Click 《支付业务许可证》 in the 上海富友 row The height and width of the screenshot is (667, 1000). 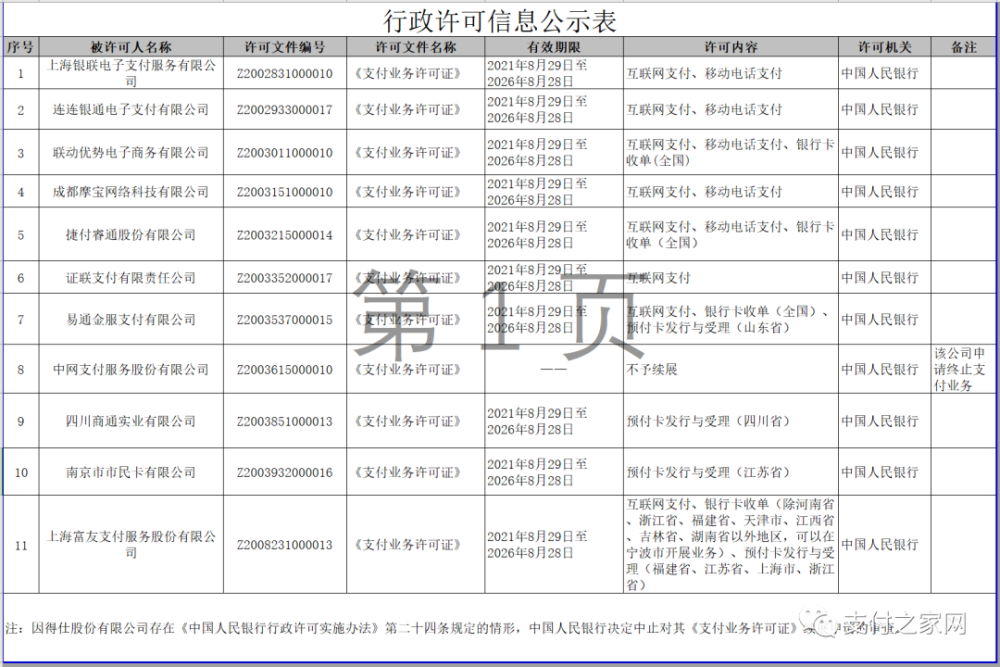[x=408, y=545]
